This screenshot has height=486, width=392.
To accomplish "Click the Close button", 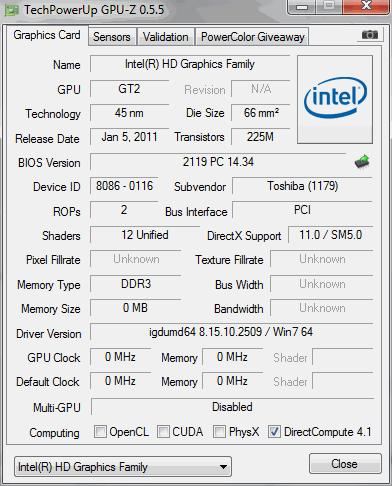I will pyautogui.click(x=345, y=463).
